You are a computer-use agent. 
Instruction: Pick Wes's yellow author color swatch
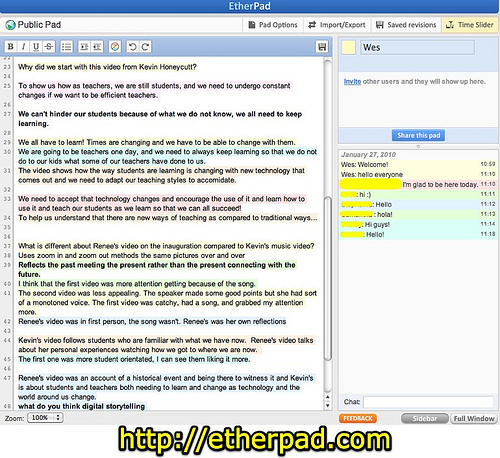[348, 47]
